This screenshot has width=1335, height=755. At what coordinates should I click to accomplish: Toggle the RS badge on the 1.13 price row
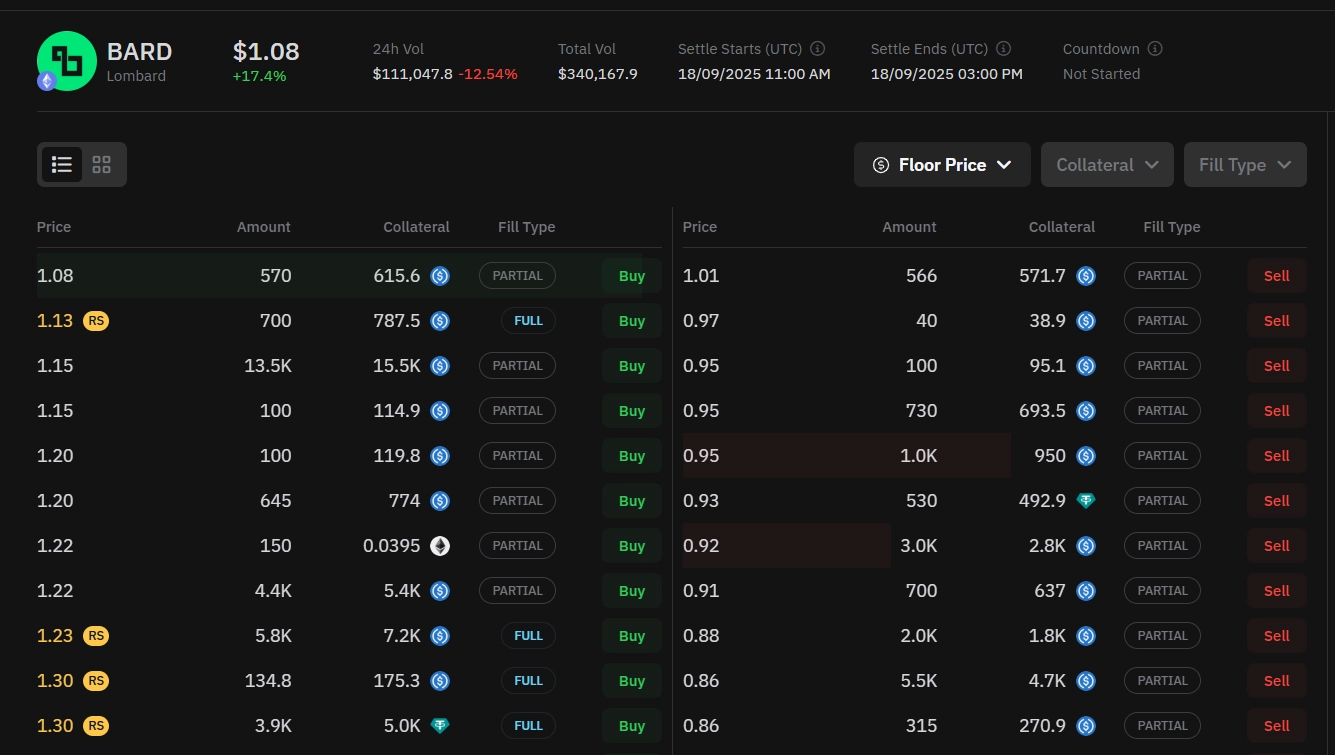(96, 320)
